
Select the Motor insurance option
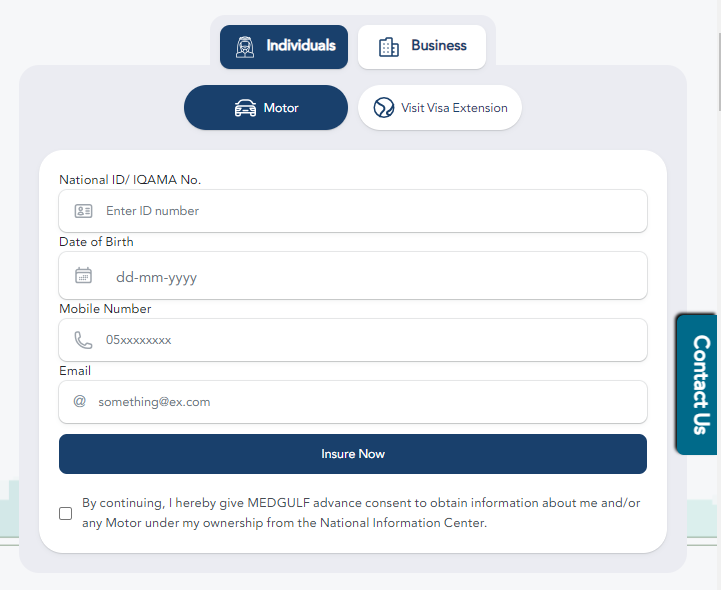tap(266, 108)
